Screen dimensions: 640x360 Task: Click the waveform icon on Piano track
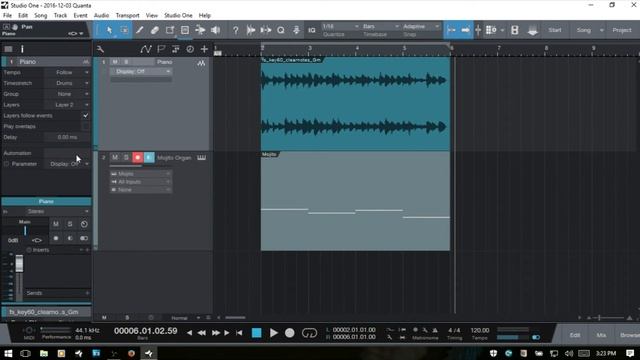click(201, 63)
